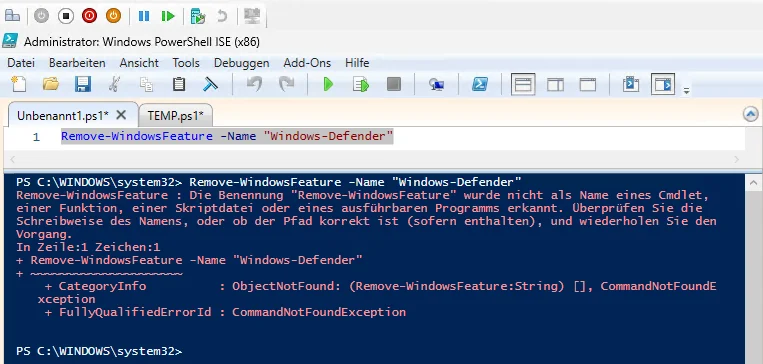This screenshot has height=364, width=763.
Task: Switch to TEMP.ps1 tab
Action: (x=176, y=115)
